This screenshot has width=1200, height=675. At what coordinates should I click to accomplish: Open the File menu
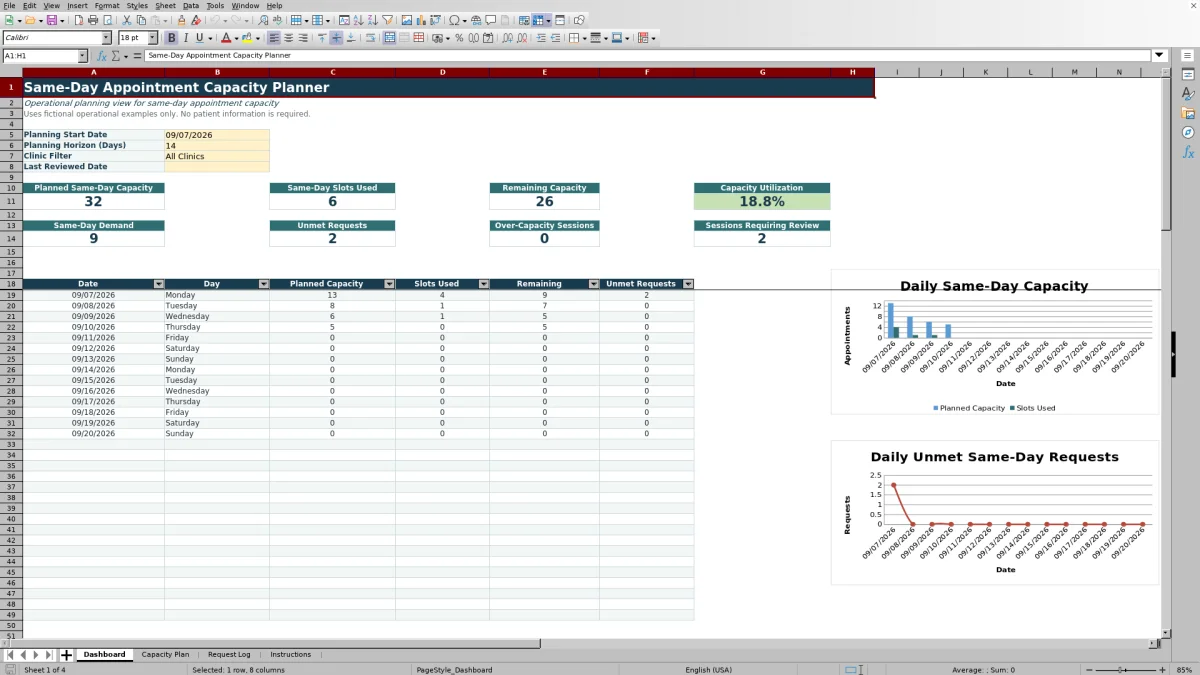(x=9, y=5)
